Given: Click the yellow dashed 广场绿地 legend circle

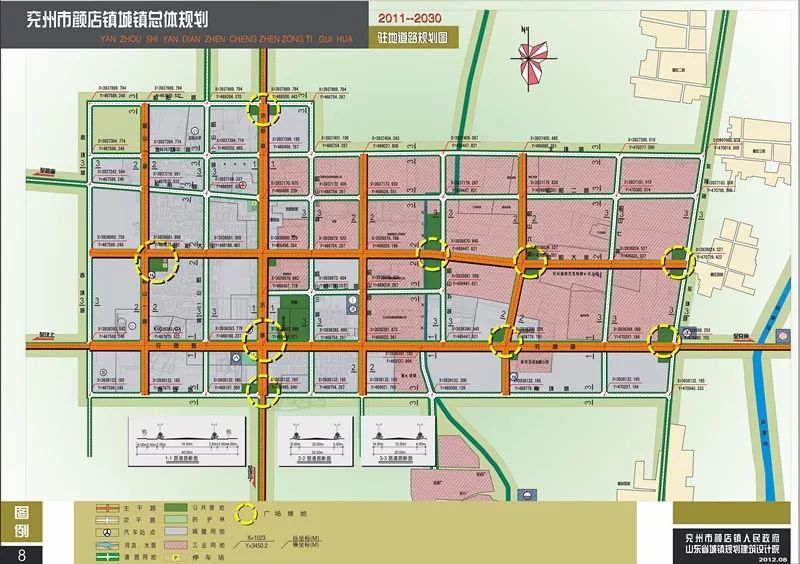Looking at the screenshot, I should (246, 514).
